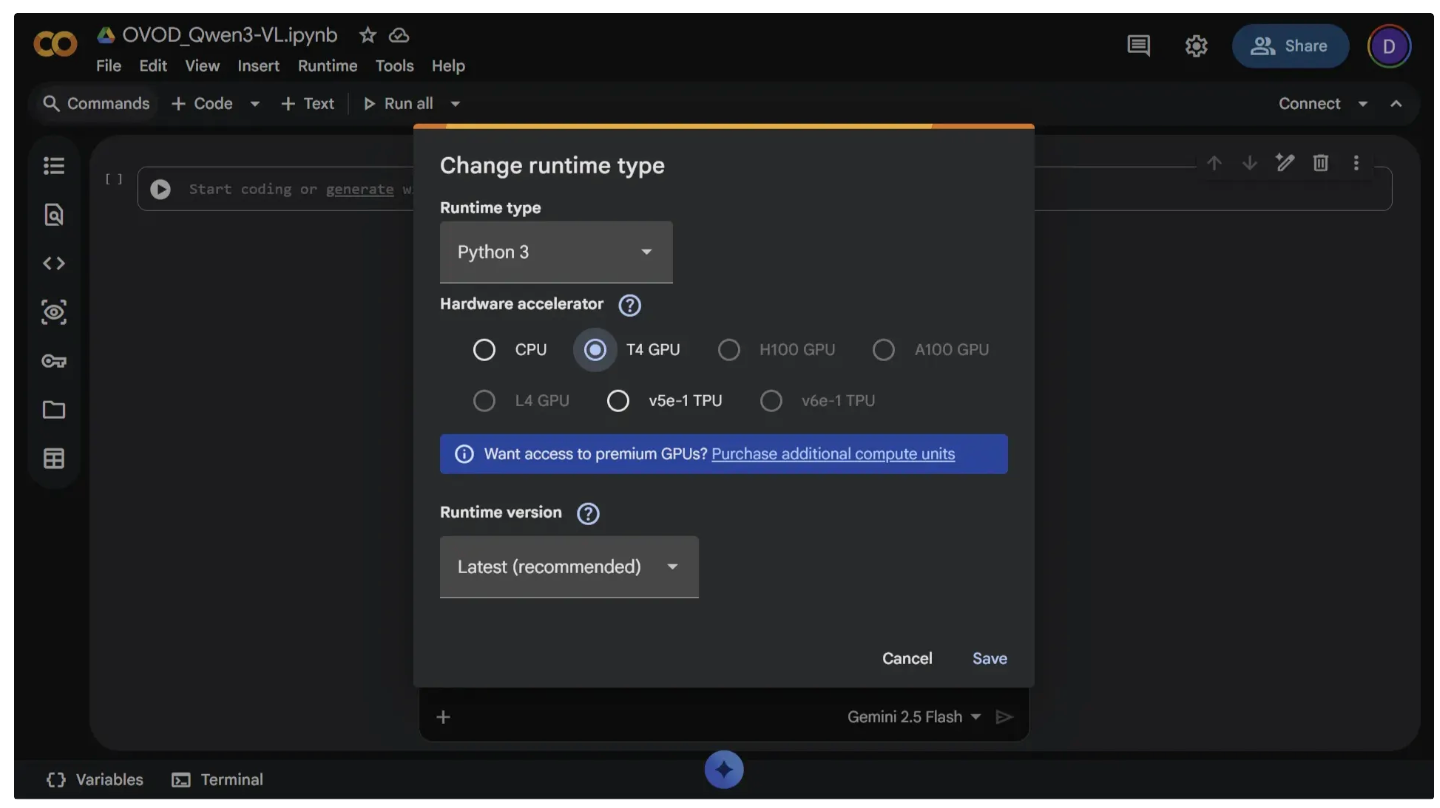Screen dimensions: 1440x808
Task: Open the Tools menu
Action: pos(394,66)
